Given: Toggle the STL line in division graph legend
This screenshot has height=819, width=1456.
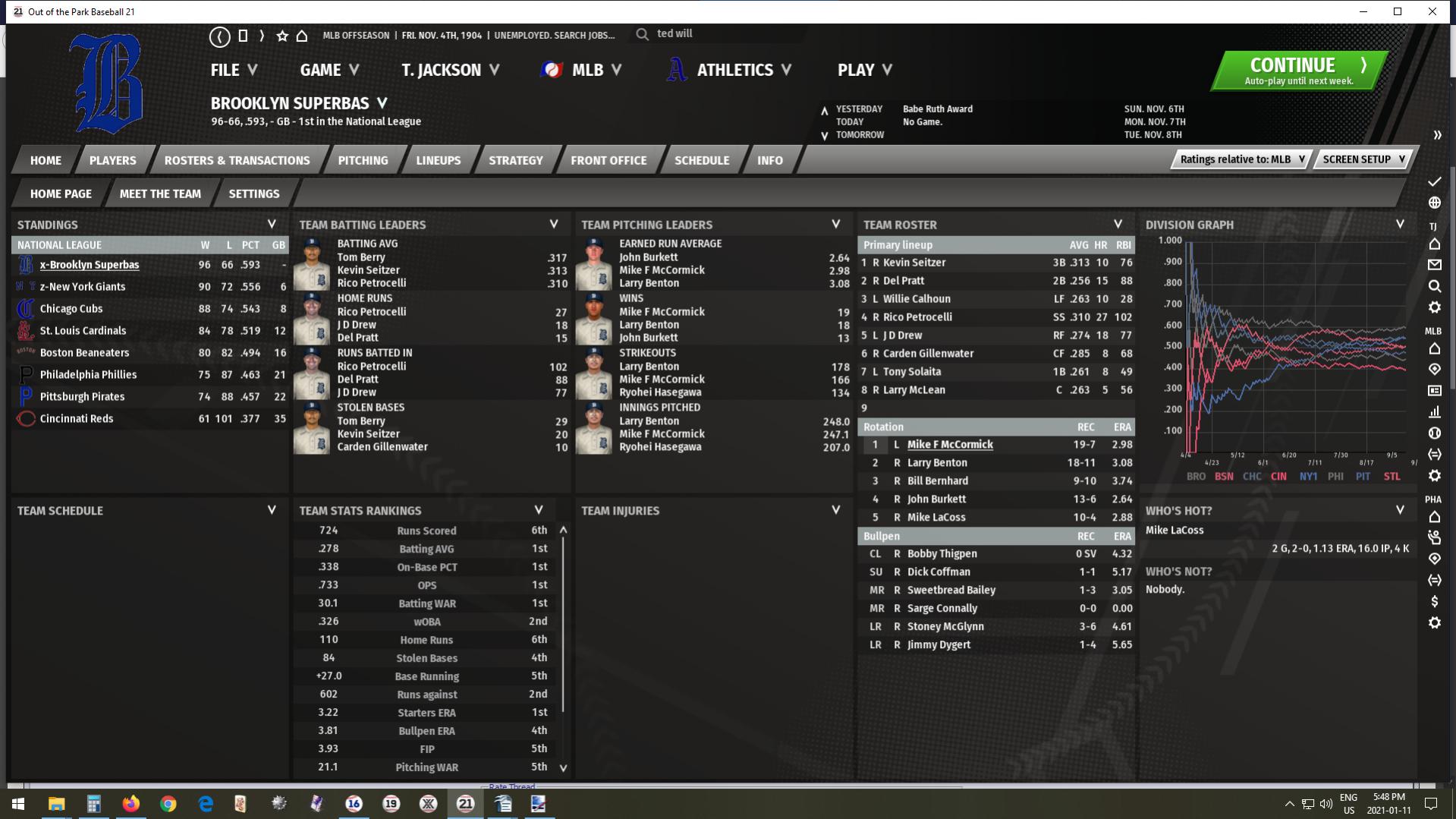Looking at the screenshot, I should (x=1392, y=477).
